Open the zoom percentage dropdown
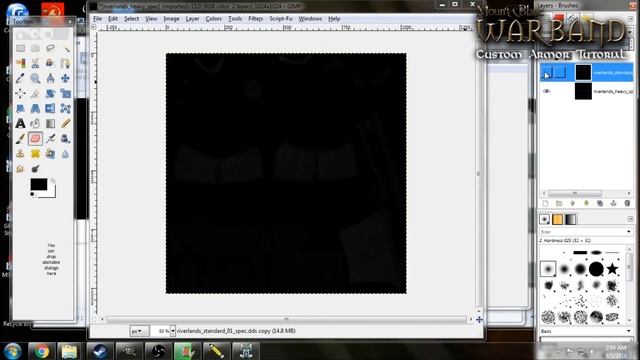This screenshot has width=640, height=360. (173, 331)
